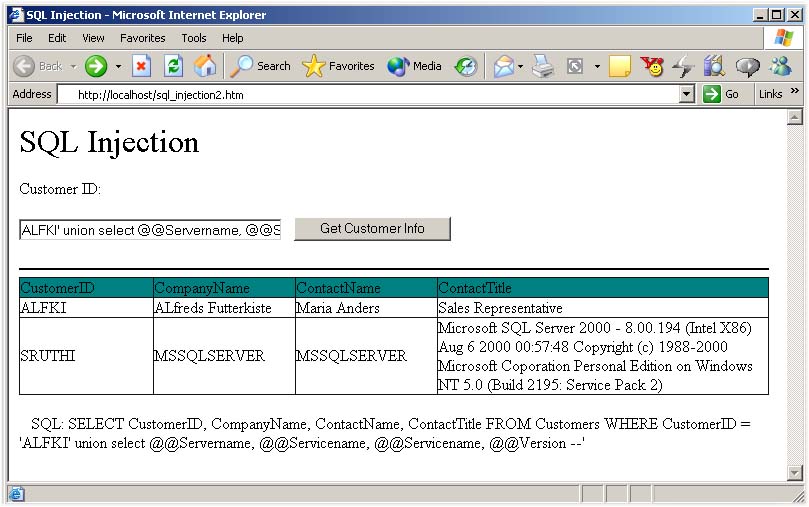Click the speech bubble Discuss icon
This screenshot has height=507, width=809.
pos(747,66)
